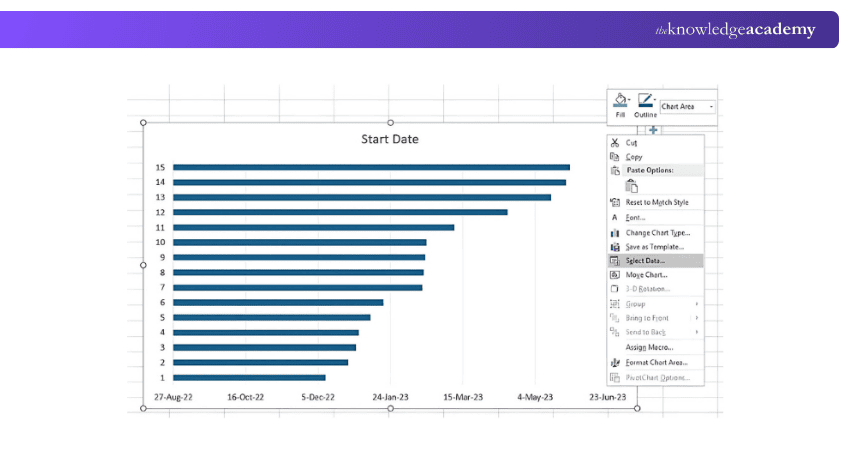The height and width of the screenshot is (450, 850).
Task: Expand the Send to Back submenu arrow
Action: 697,332
